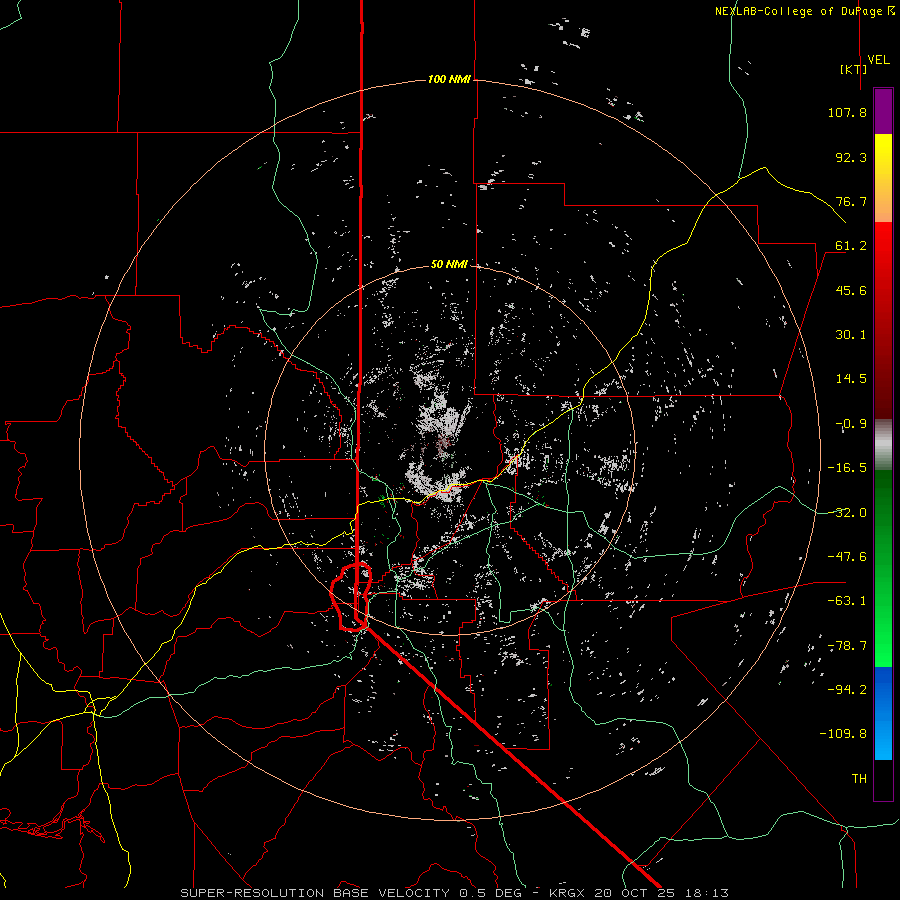Image resolution: width=900 pixels, height=900 pixels.
Task: Click the -16.5 velocity legend value
Action: click(x=847, y=468)
